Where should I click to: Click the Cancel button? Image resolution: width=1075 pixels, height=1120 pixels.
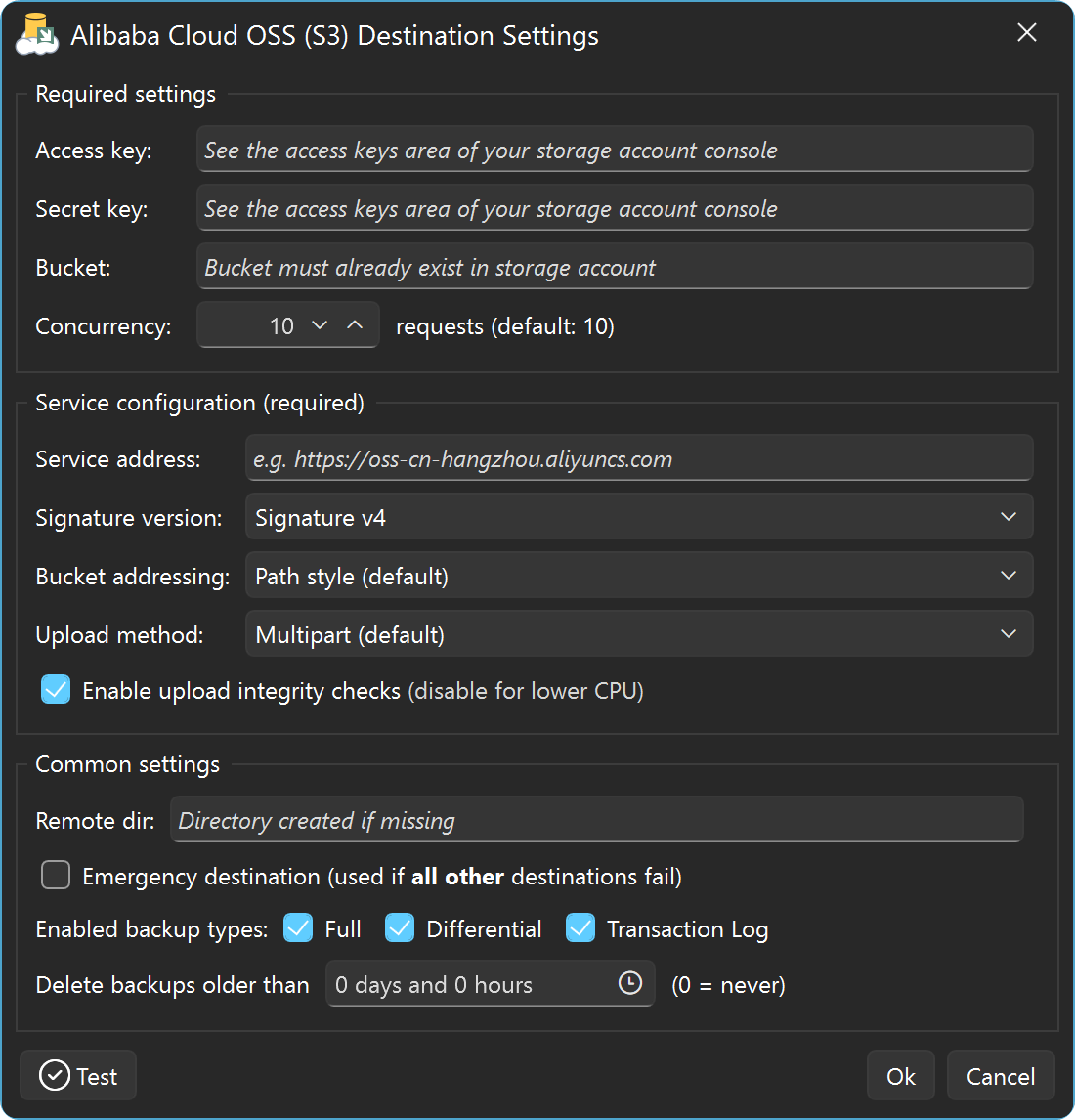1000,1075
